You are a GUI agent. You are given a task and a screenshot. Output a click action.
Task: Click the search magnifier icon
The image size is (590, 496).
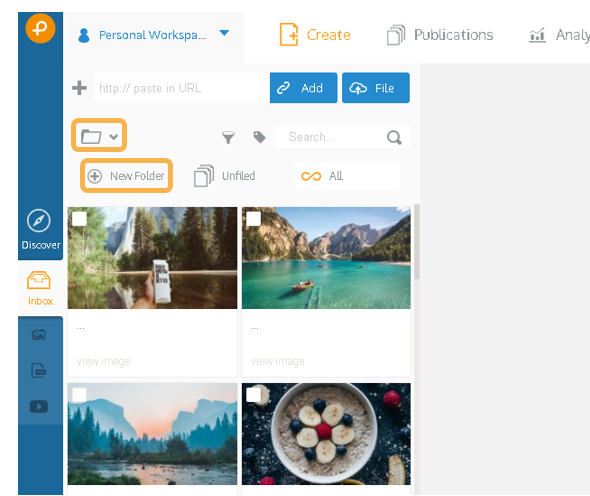point(394,137)
